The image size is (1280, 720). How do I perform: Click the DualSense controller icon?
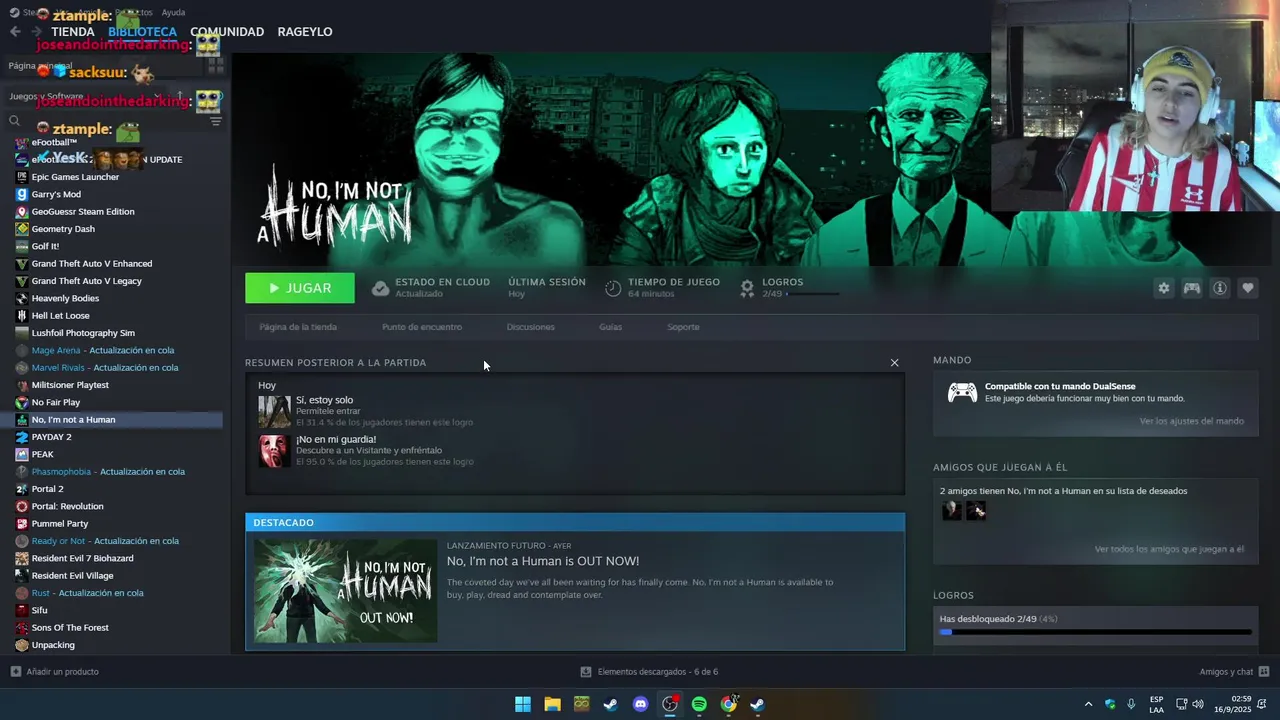point(962,392)
